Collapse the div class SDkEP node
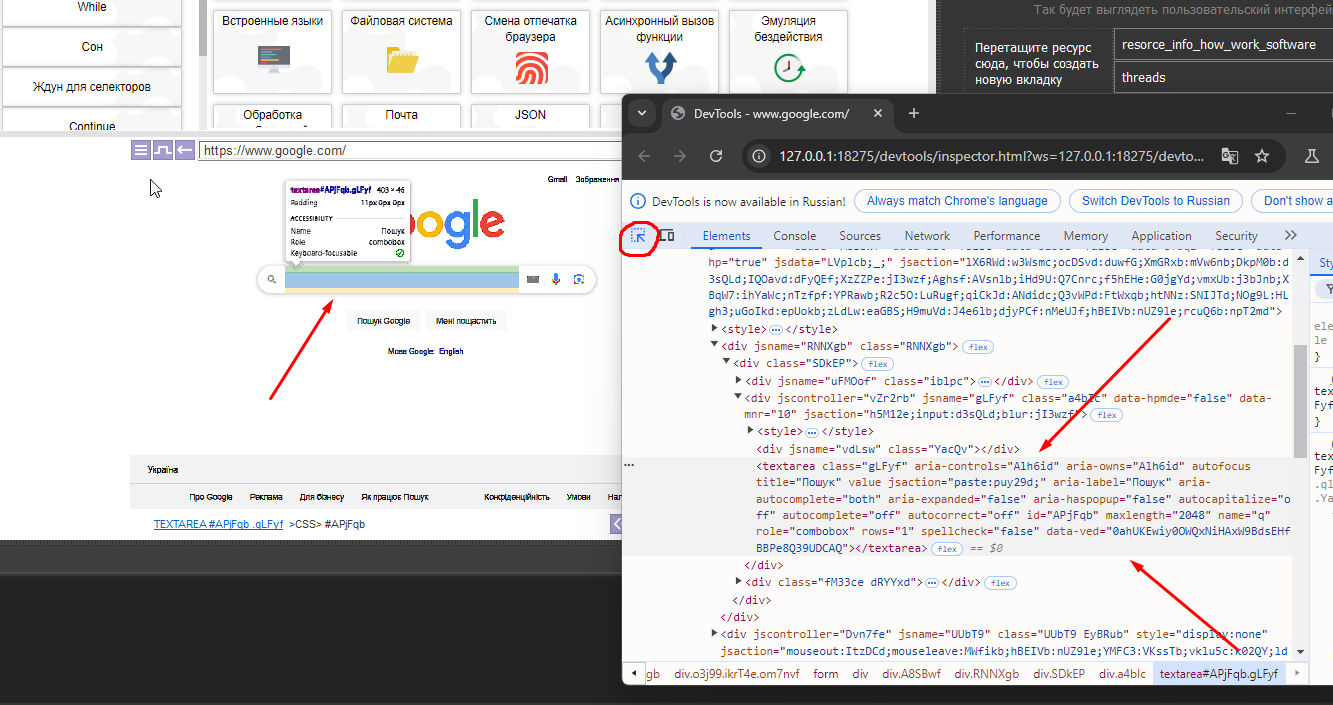The width and height of the screenshot is (1333, 705). point(728,362)
